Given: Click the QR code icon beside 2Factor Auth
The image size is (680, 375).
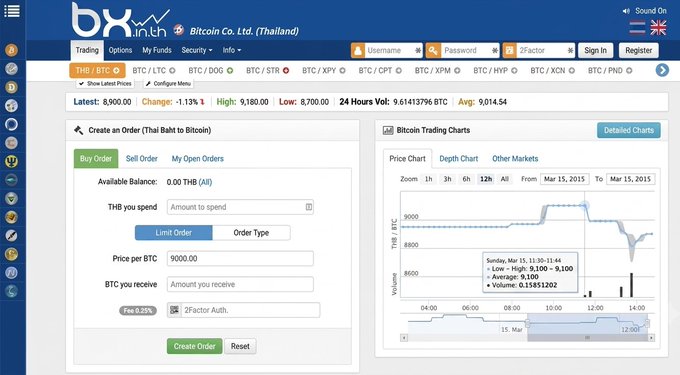Looking at the screenshot, I should 174,310.
